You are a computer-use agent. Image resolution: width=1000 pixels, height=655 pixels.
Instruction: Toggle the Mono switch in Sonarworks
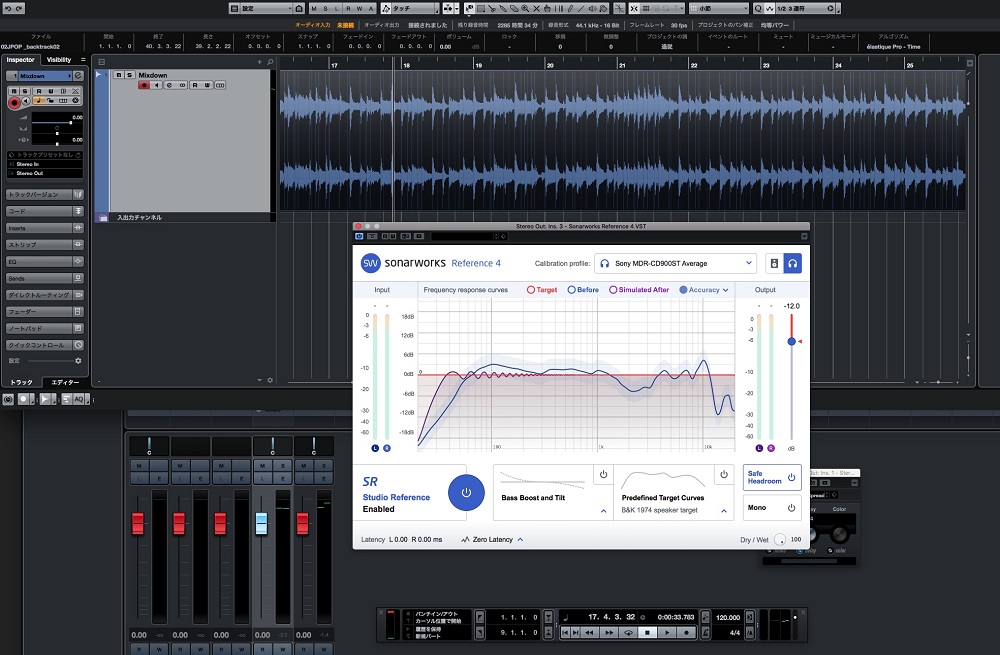click(772, 508)
